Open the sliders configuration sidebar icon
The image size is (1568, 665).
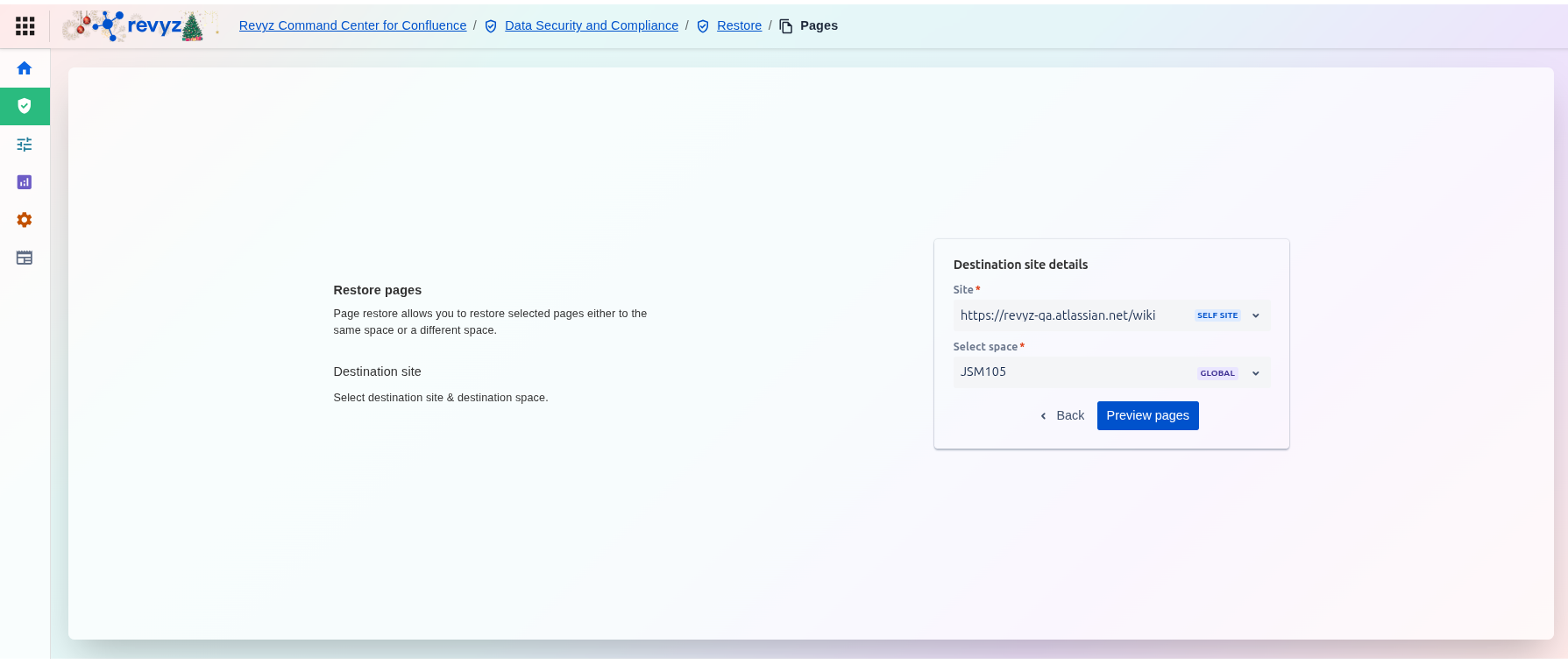click(x=25, y=145)
